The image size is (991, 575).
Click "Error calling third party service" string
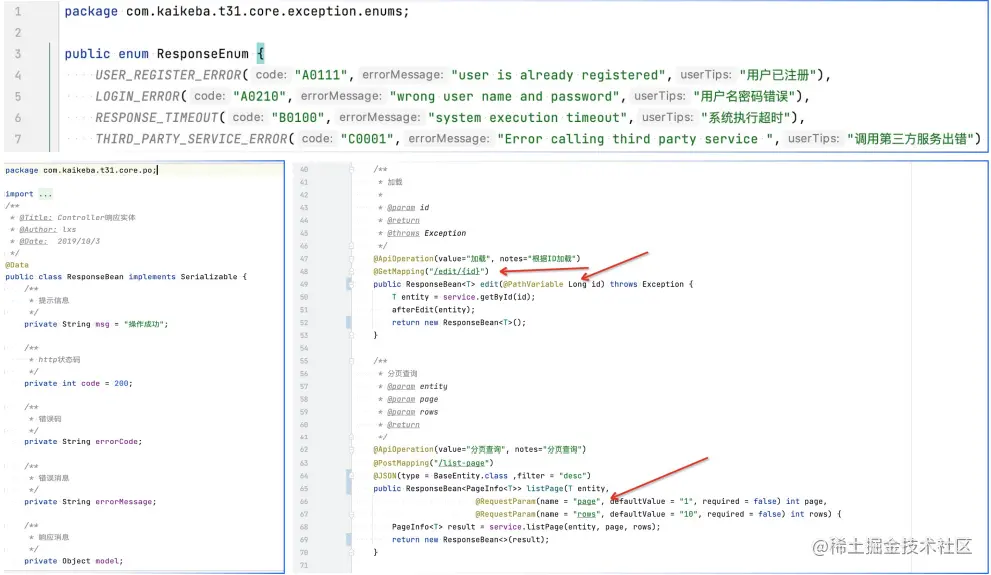point(635,139)
